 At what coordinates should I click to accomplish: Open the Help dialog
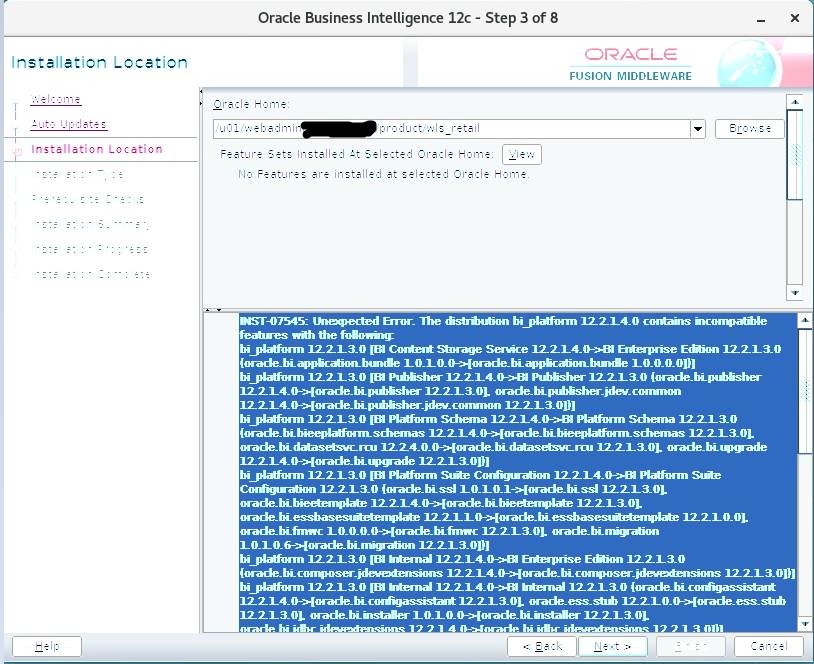pos(46,645)
